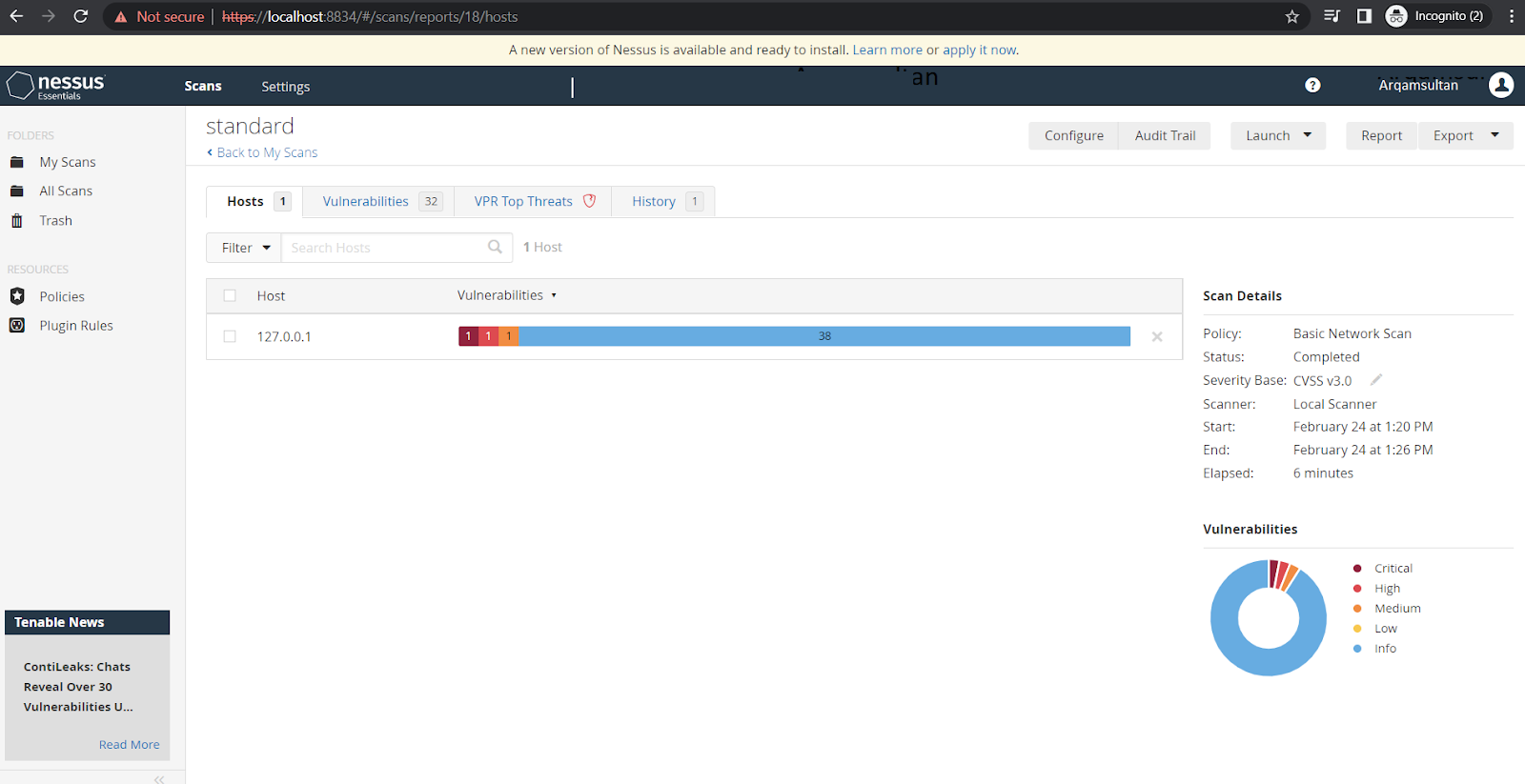Open the VPR Top Threats tab
The width and height of the screenshot is (1525, 784).
click(x=533, y=201)
